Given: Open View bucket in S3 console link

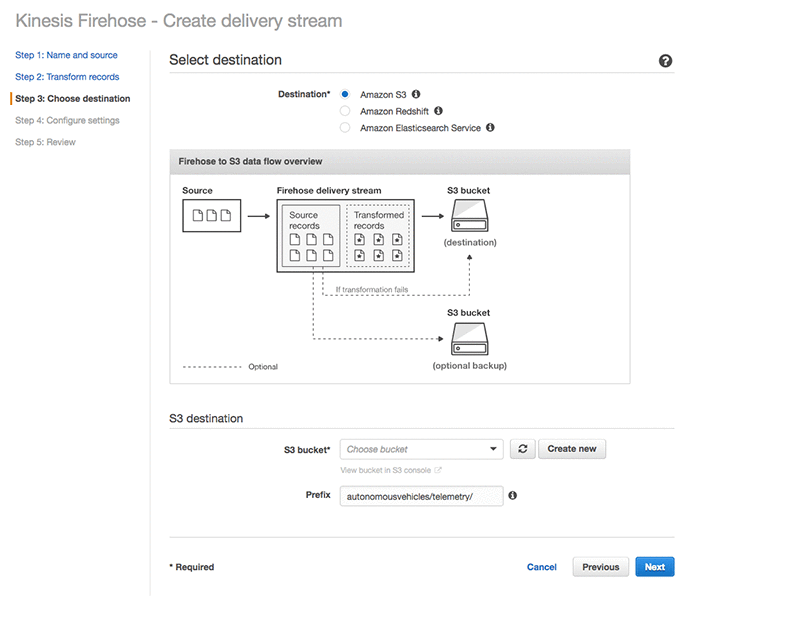Looking at the screenshot, I should (390, 471).
